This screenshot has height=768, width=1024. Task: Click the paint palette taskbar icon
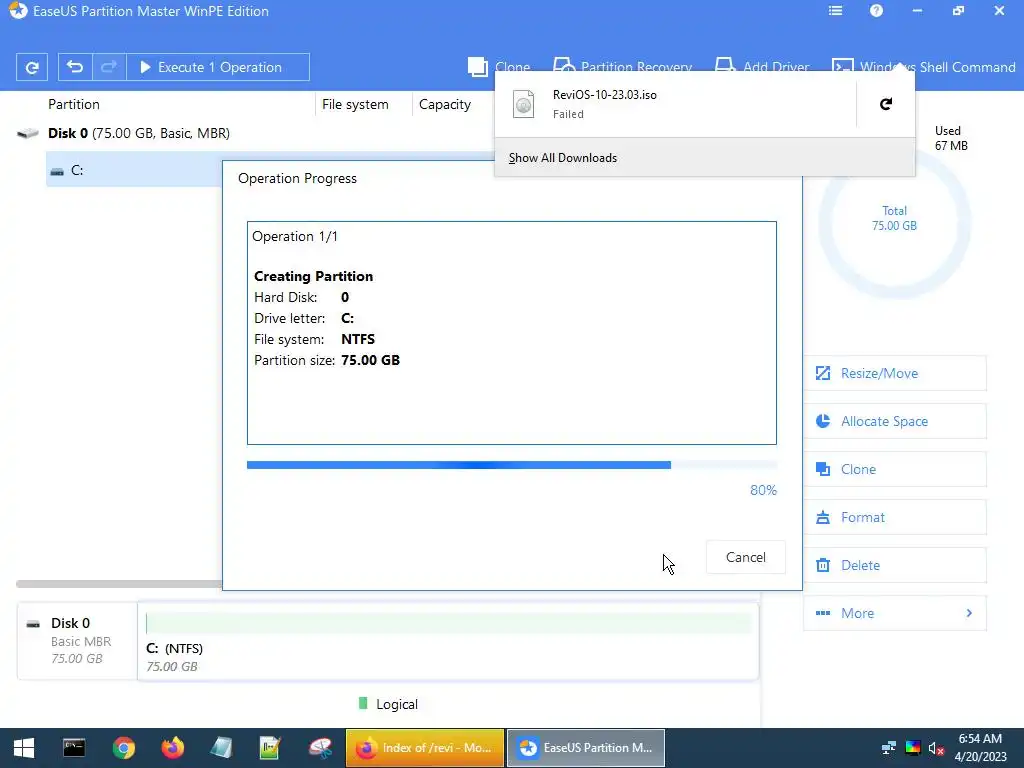(x=320, y=748)
